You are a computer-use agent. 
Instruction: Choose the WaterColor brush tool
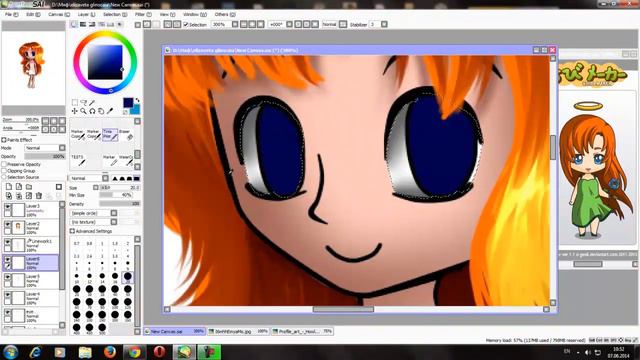tap(126, 160)
